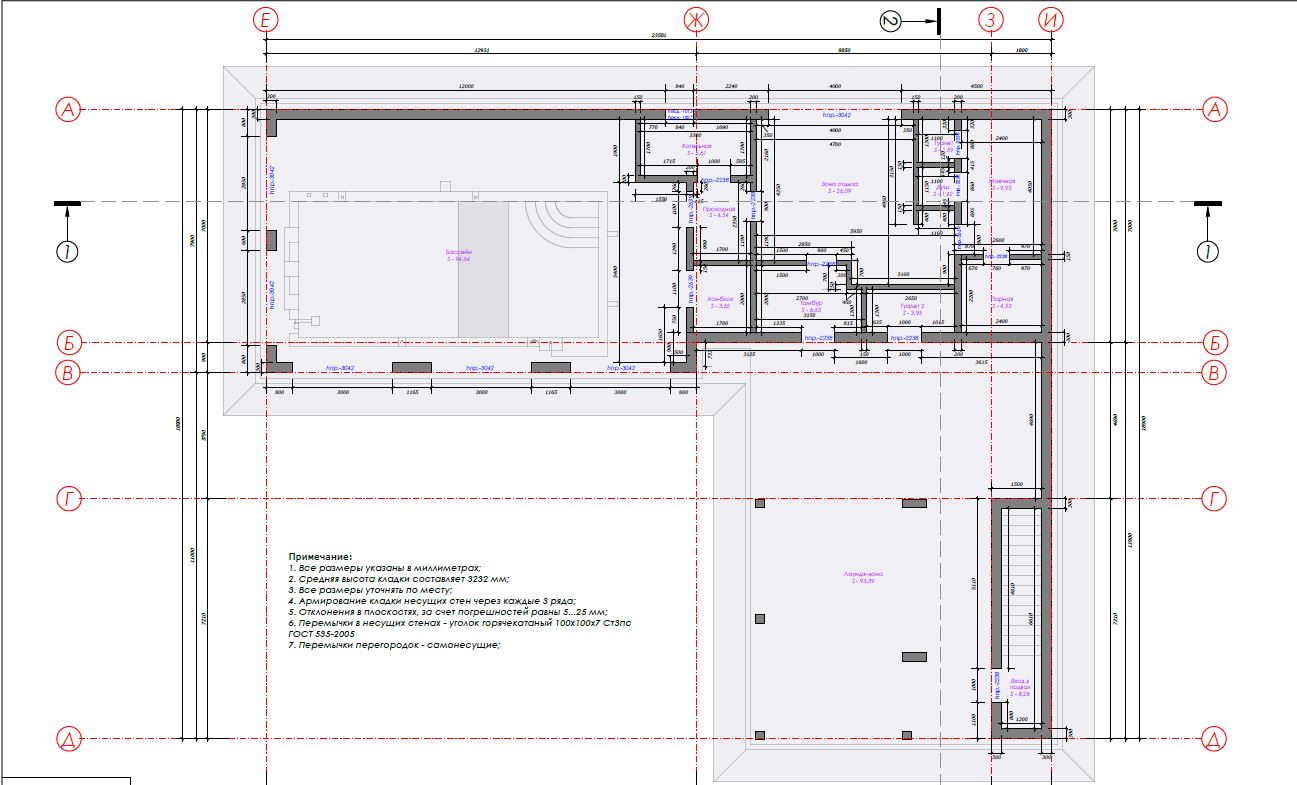The height and width of the screenshot is (785, 1297).
Task: Select the Моечная room label
Action: point(1001,184)
